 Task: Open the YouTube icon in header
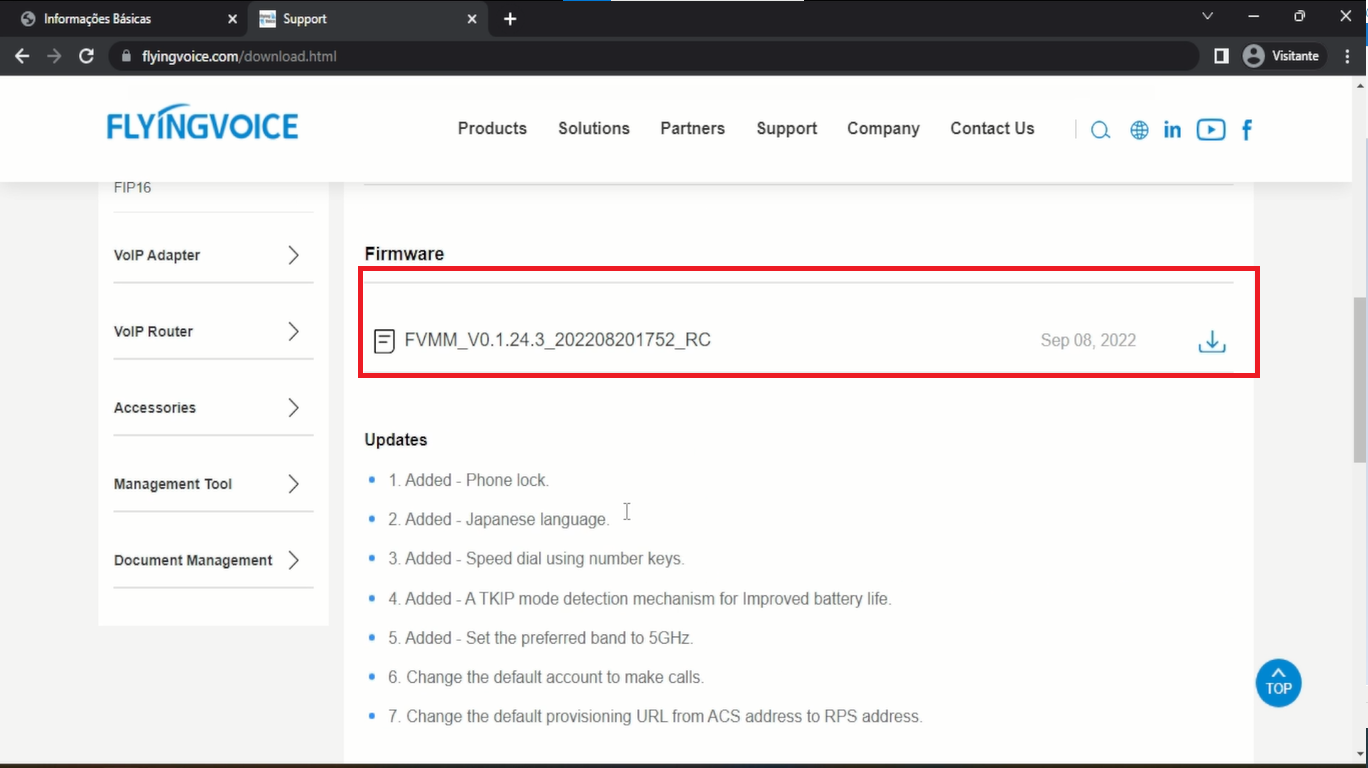(x=1210, y=130)
